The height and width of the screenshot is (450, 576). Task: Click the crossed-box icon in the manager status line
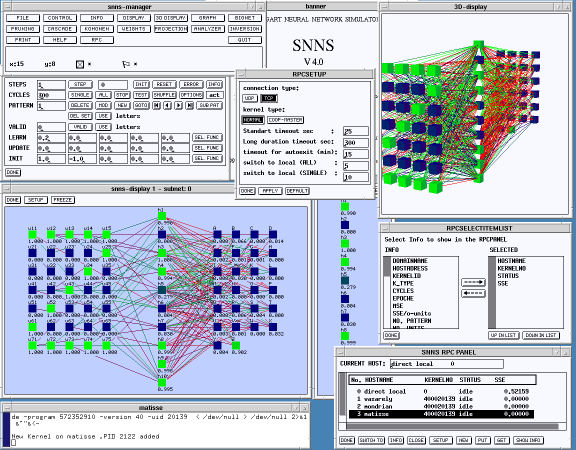pos(80,64)
